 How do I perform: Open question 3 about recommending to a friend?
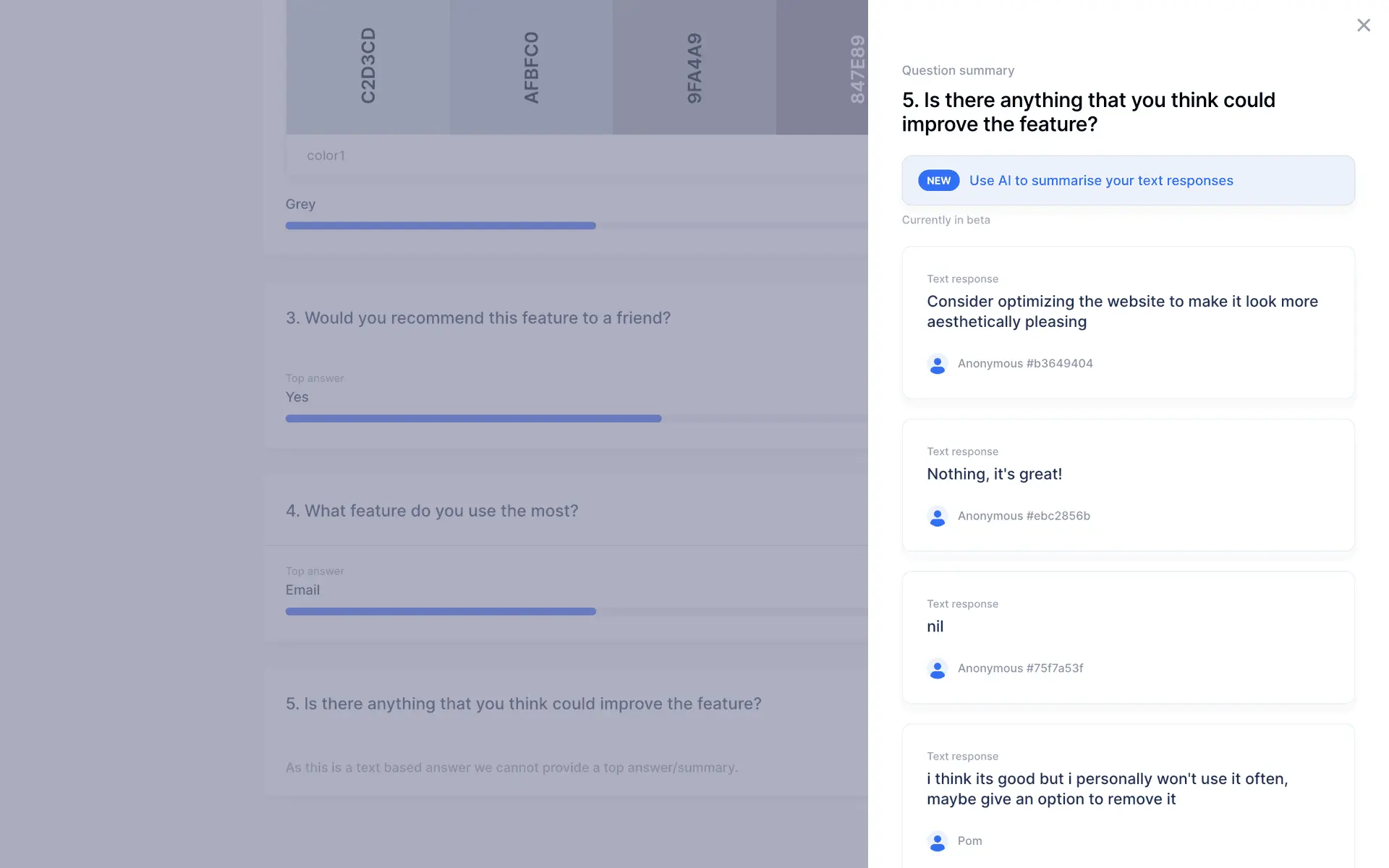tap(477, 318)
